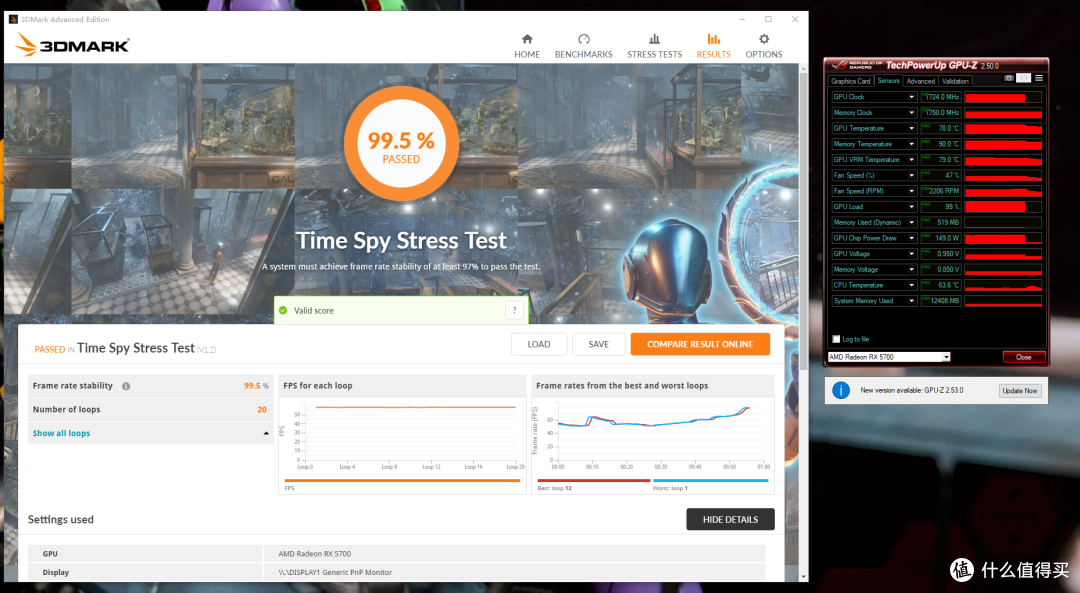This screenshot has width=1080, height=593.
Task: Open the Memory Used (Dynamic) dropdown
Action: (911, 222)
